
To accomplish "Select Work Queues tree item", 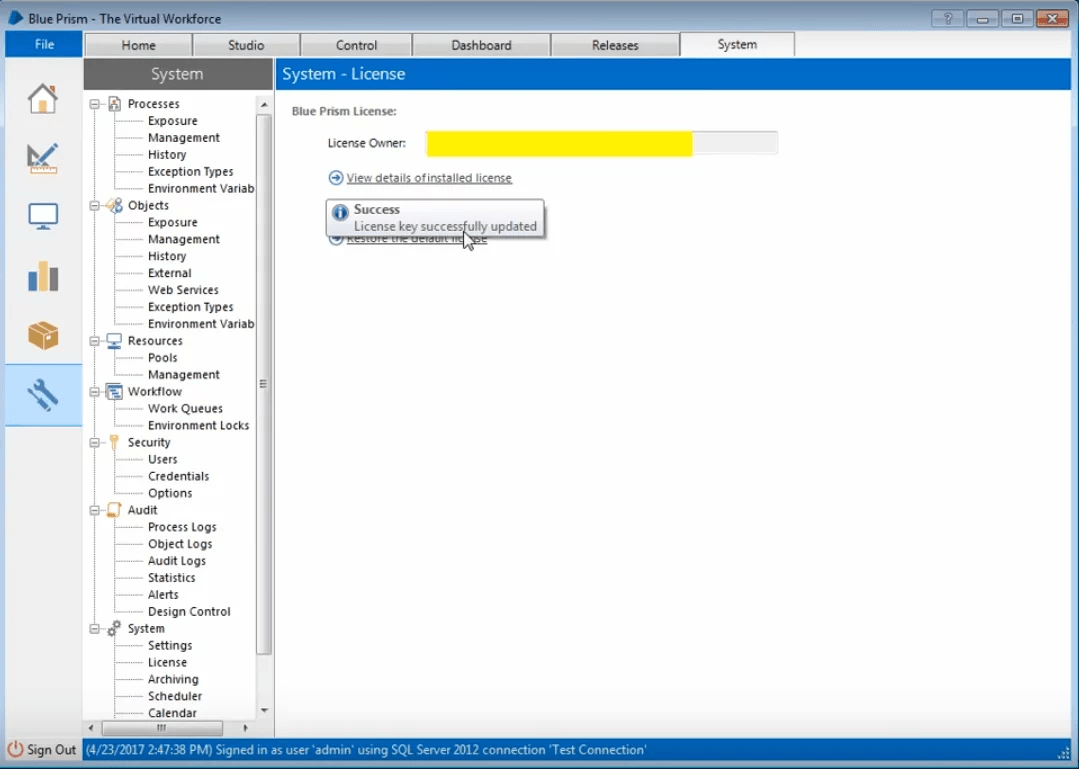I will 185,409.
